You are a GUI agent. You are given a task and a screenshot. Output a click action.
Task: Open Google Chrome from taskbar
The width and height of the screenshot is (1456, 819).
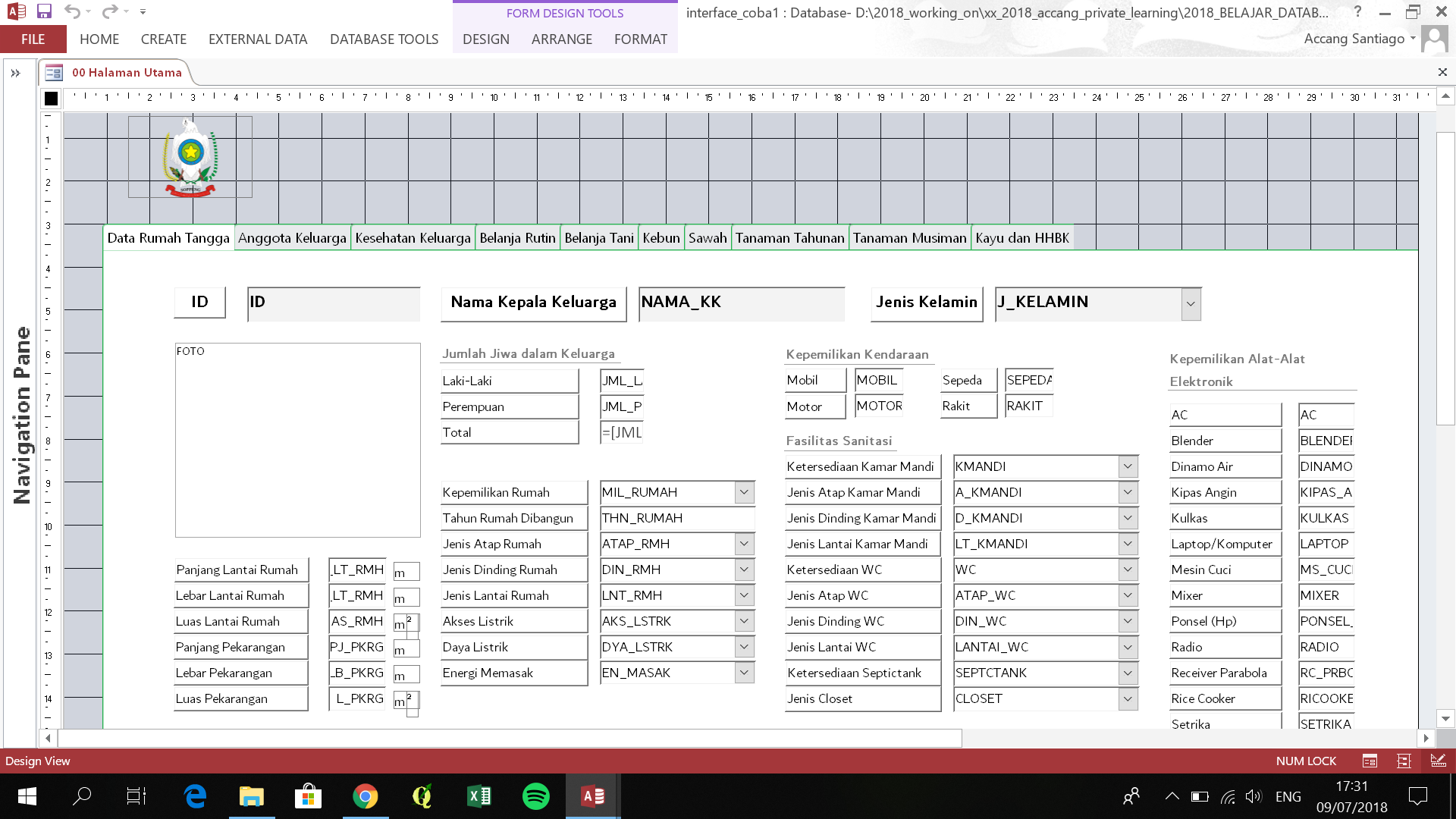(366, 796)
